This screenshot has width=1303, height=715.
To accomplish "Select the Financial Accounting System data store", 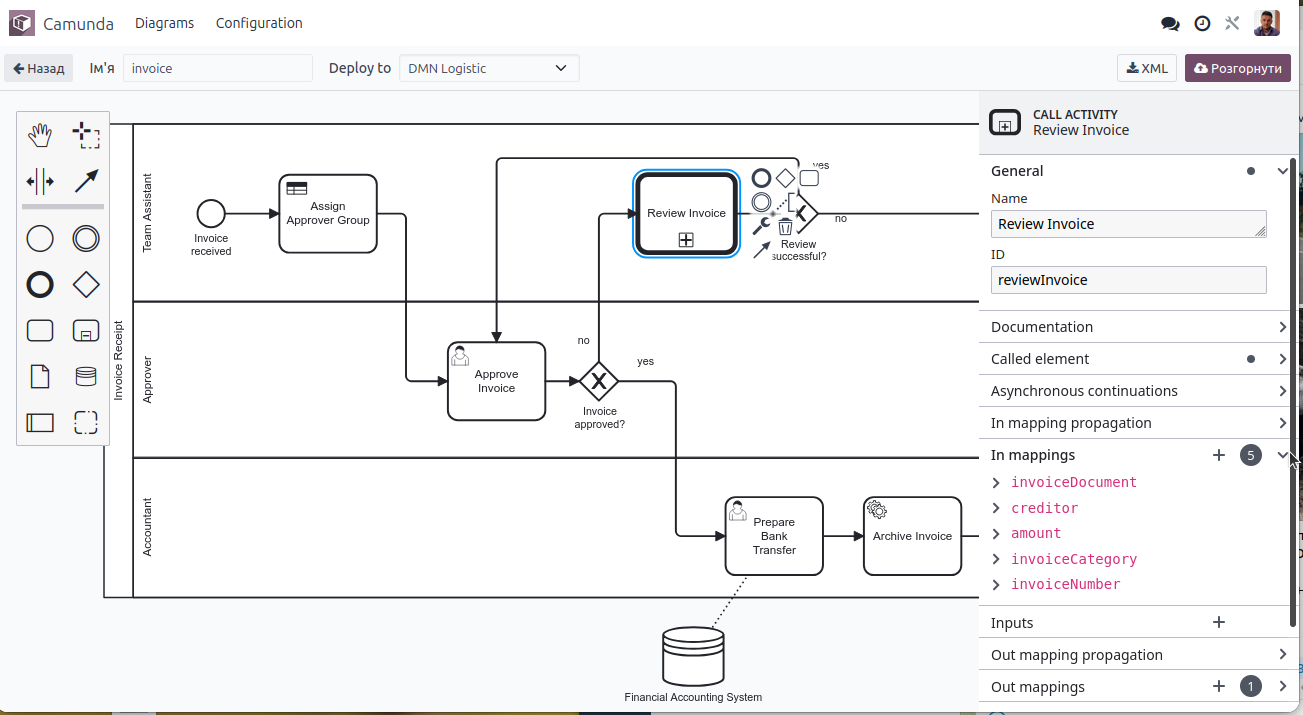I will point(693,658).
